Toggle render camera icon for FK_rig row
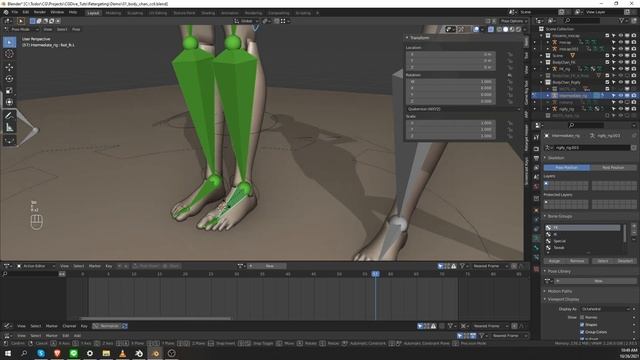Screen dimensions: 640x360 [x=633, y=69]
